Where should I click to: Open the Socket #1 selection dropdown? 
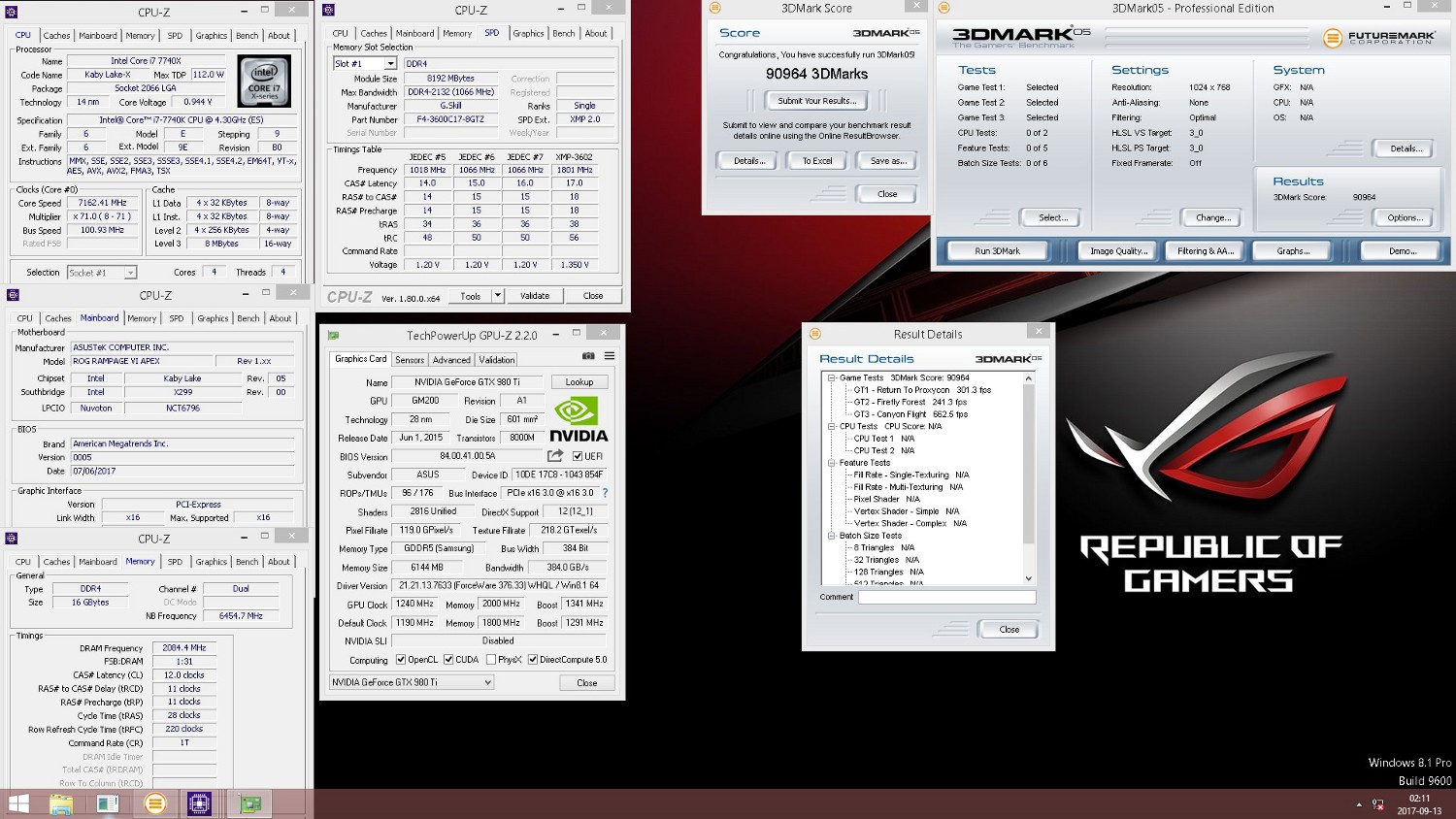pyautogui.click(x=130, y=273)
